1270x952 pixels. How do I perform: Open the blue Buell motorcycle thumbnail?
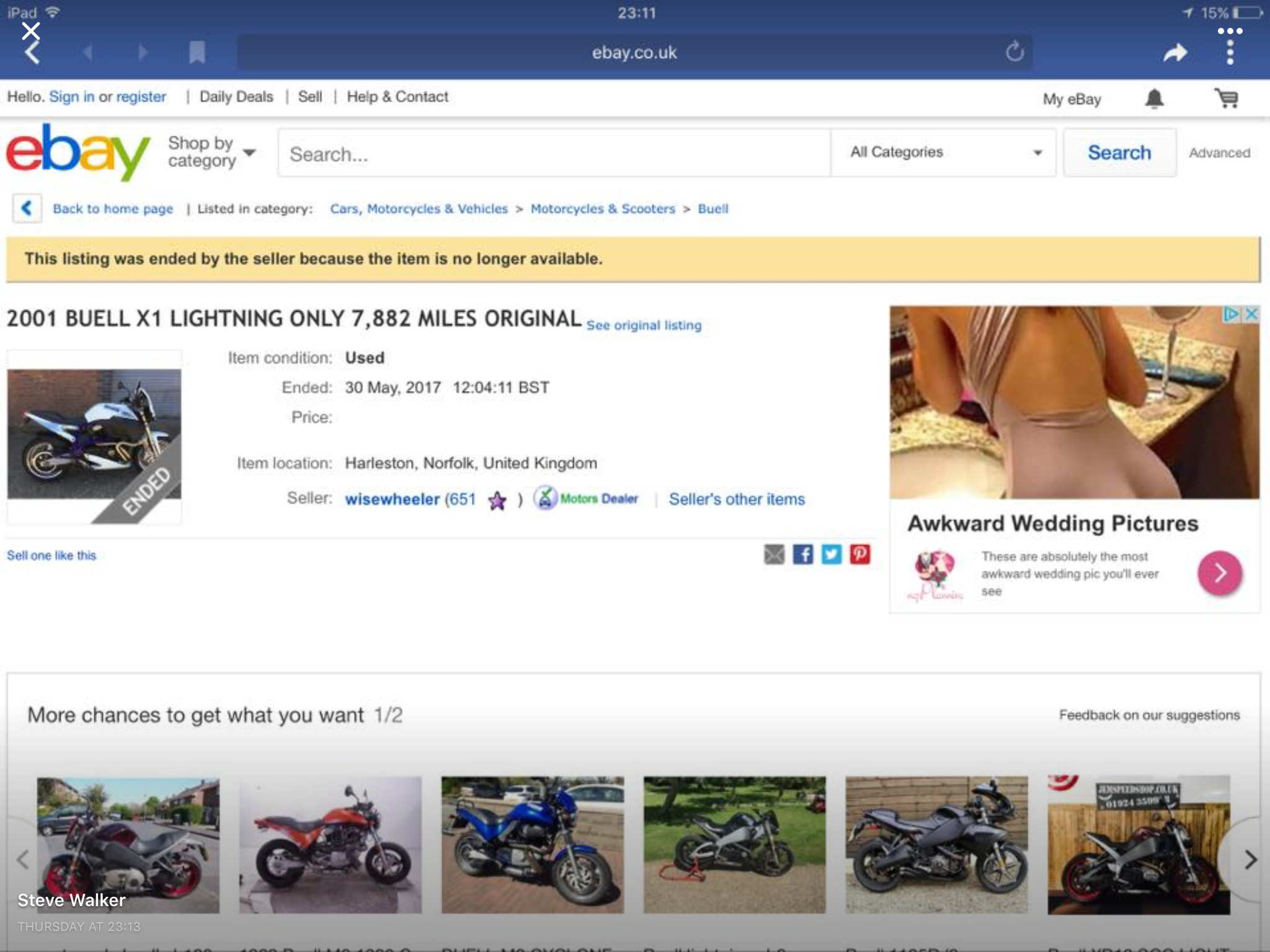(532, 844)
